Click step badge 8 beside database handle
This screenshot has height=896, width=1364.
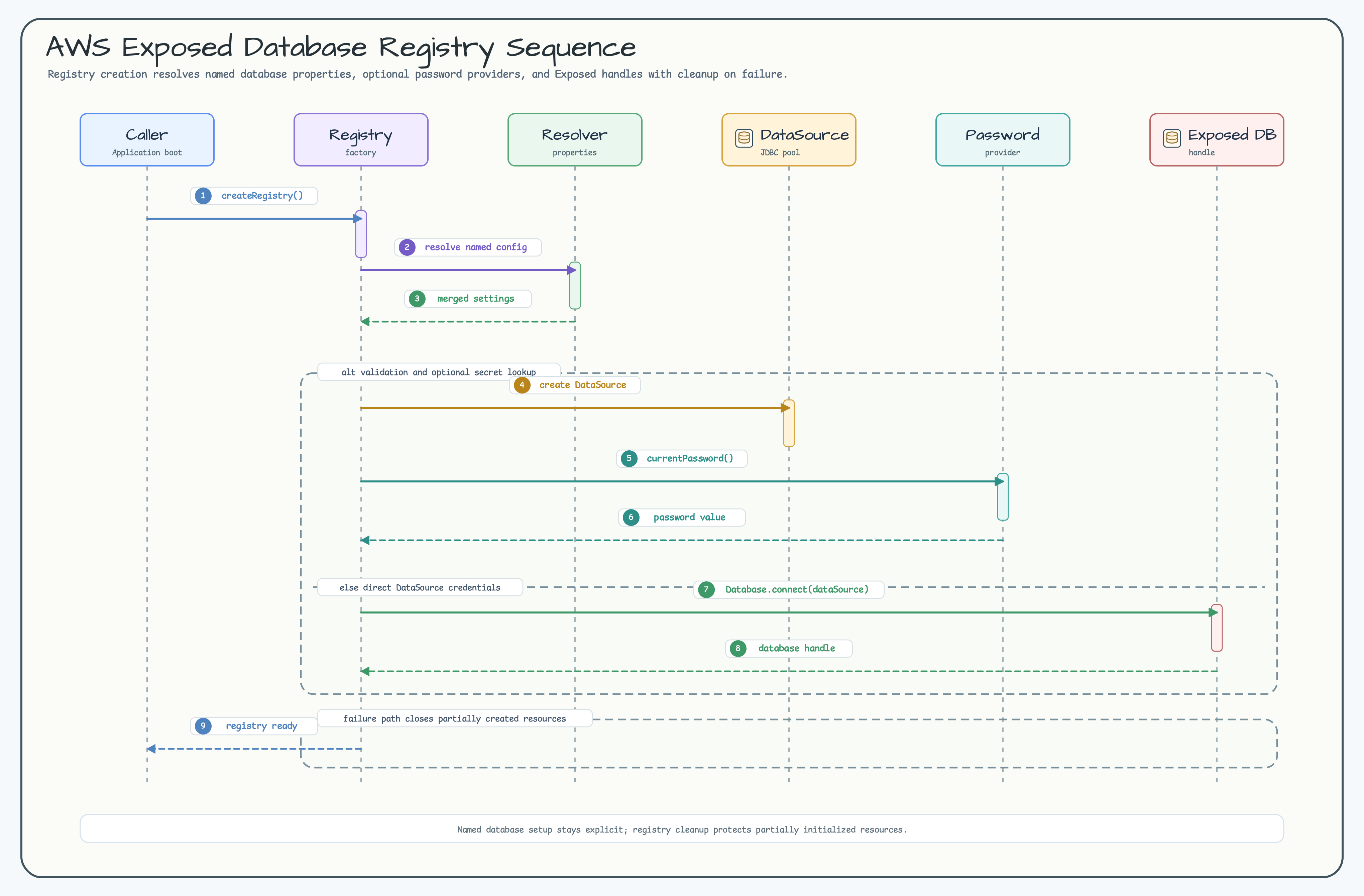point(738,649)
